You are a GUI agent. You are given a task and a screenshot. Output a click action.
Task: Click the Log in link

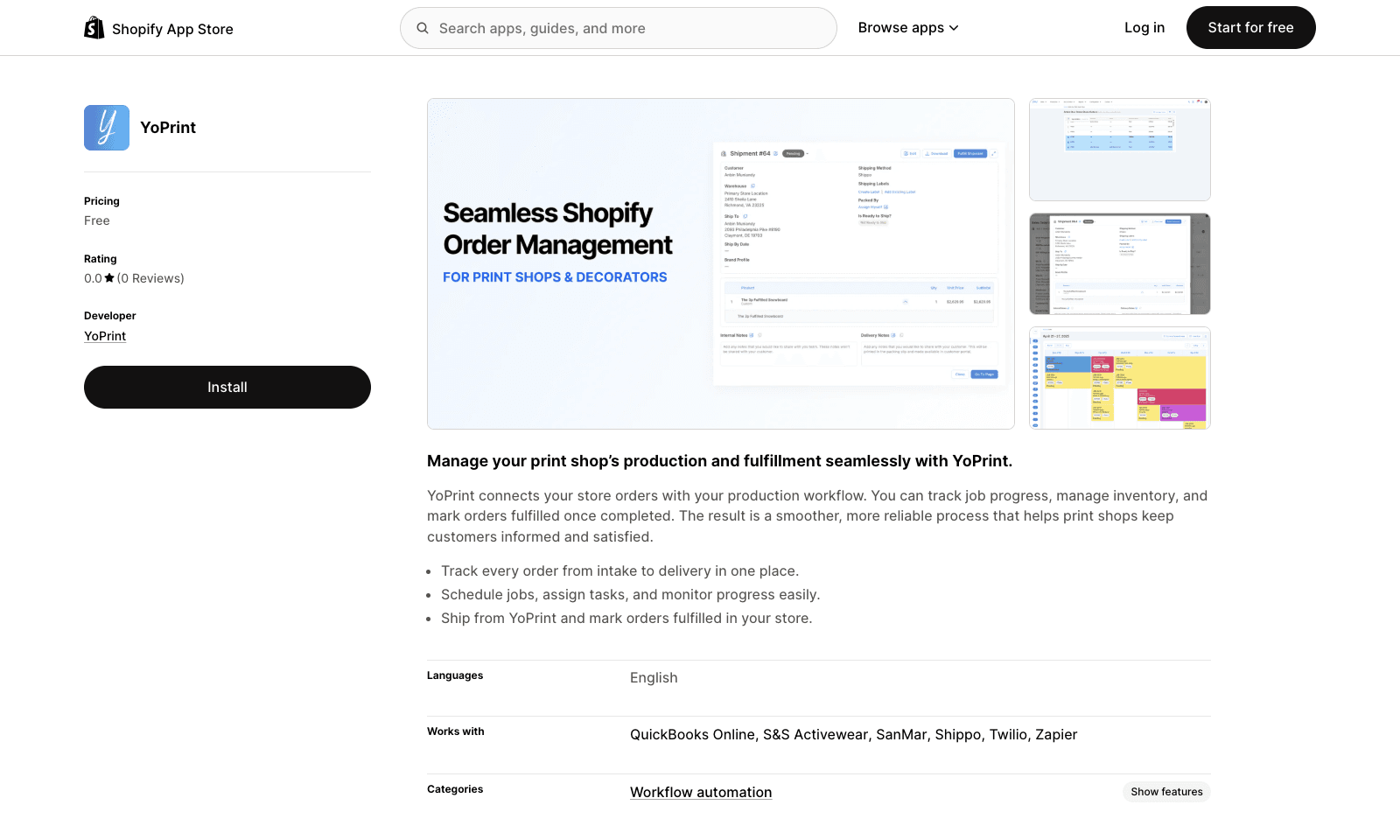point(1144,28)
